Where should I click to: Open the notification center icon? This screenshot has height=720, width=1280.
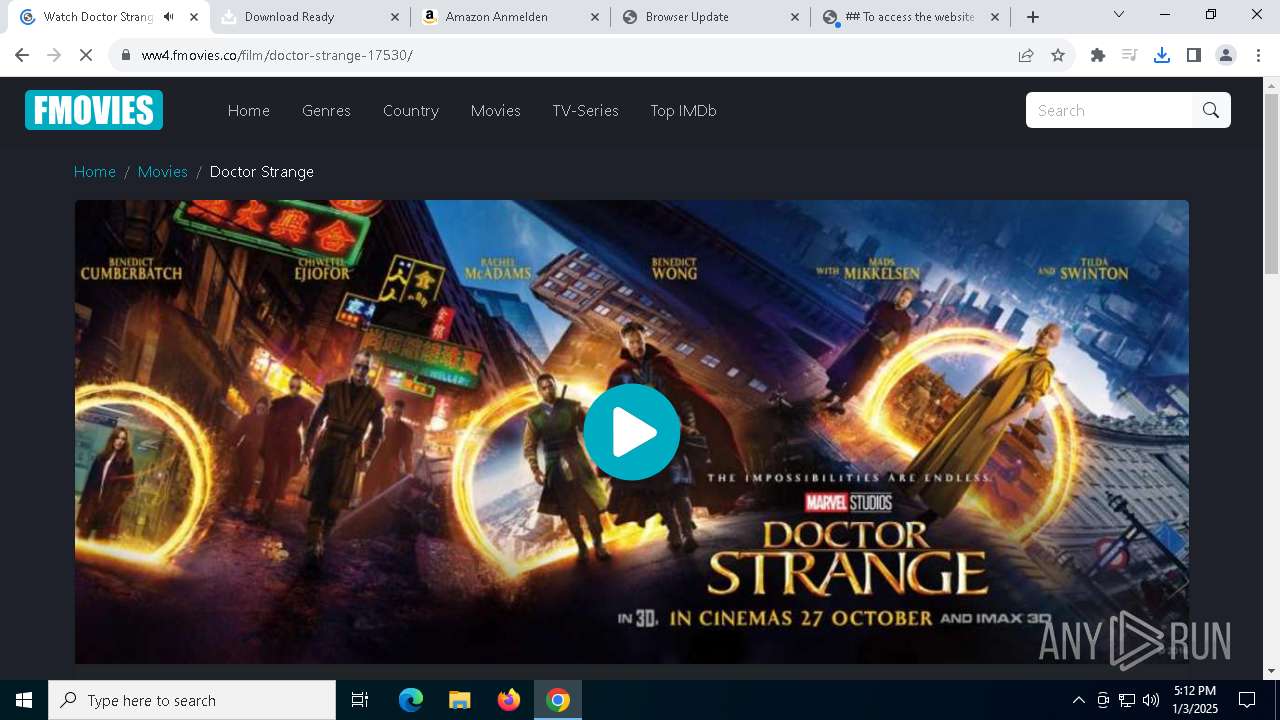[x=1247, y=700]
